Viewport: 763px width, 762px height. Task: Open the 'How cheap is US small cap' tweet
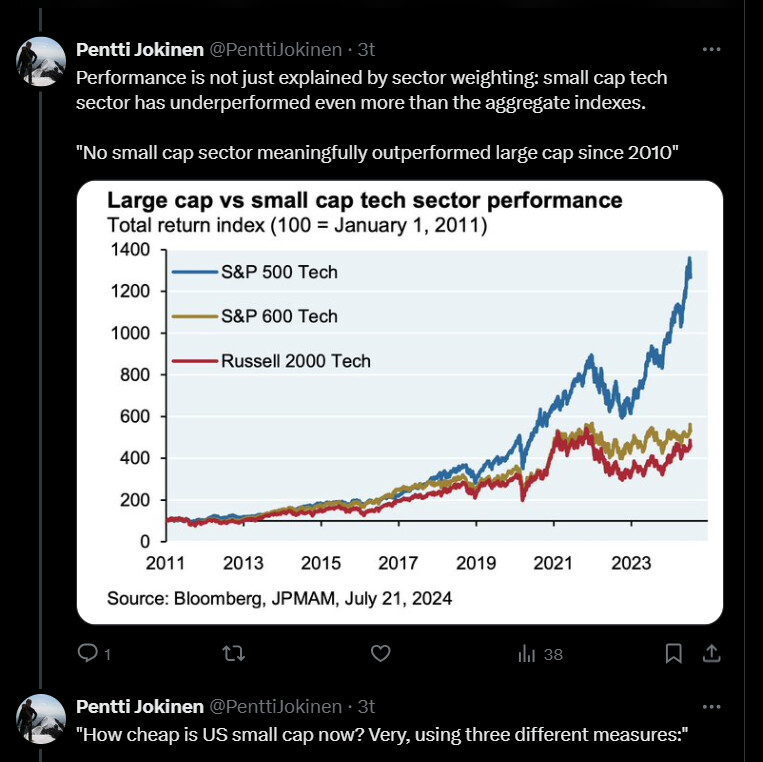382,734
